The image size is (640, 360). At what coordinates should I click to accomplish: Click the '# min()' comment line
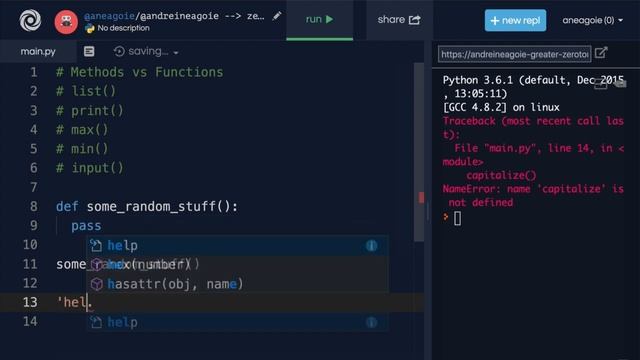coord(82,149)
